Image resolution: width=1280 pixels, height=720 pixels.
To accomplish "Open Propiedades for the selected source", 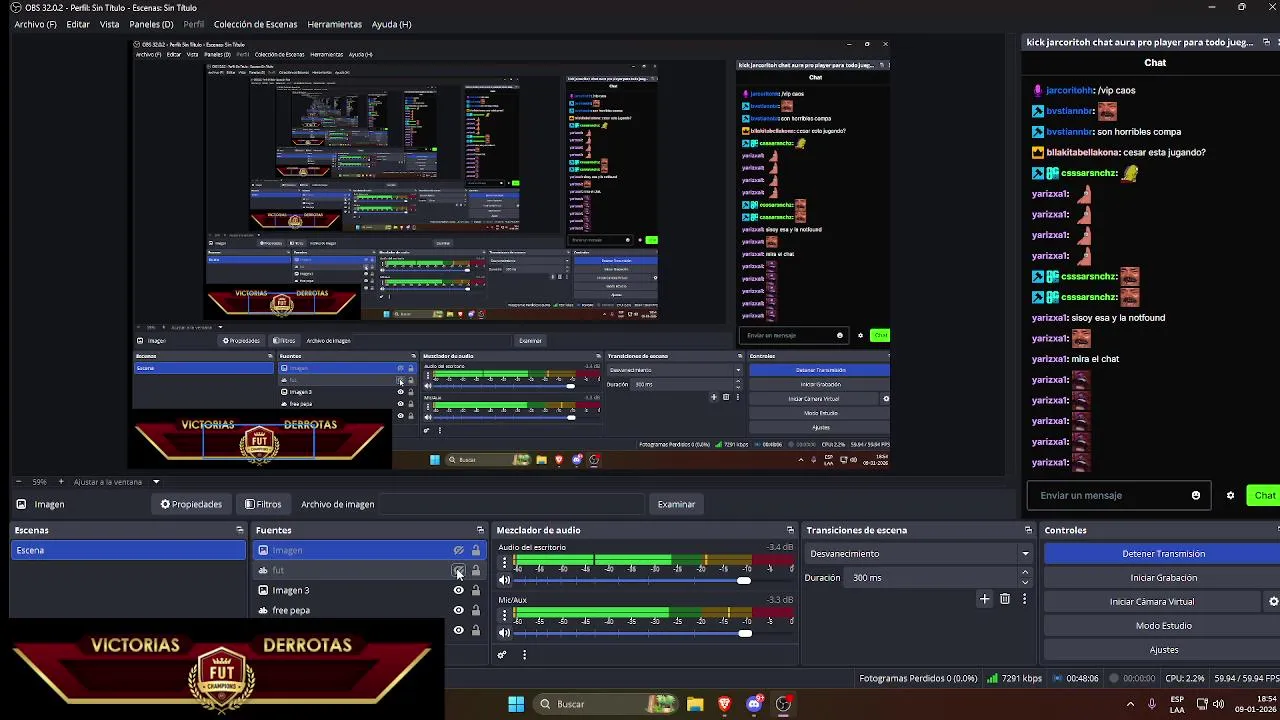I will coord(191,504).
